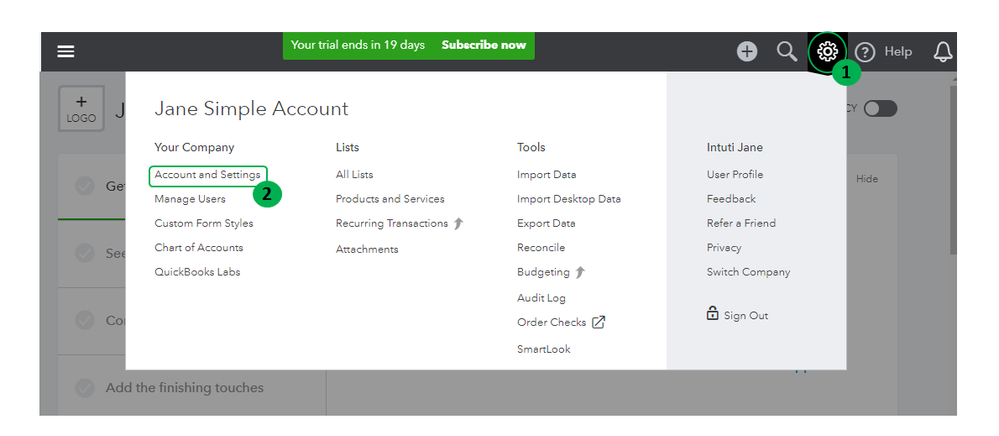Open the search magnifier icon
The height and width of the screenshot is (436, 999).
[787, 52]
